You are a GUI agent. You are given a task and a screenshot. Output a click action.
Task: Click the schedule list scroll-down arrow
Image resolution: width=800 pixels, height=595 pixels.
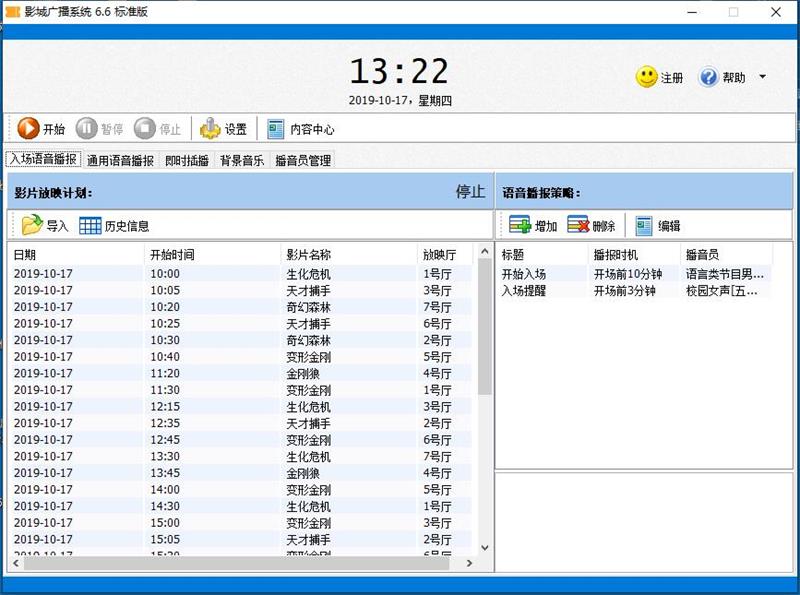[x=485, y=548]
